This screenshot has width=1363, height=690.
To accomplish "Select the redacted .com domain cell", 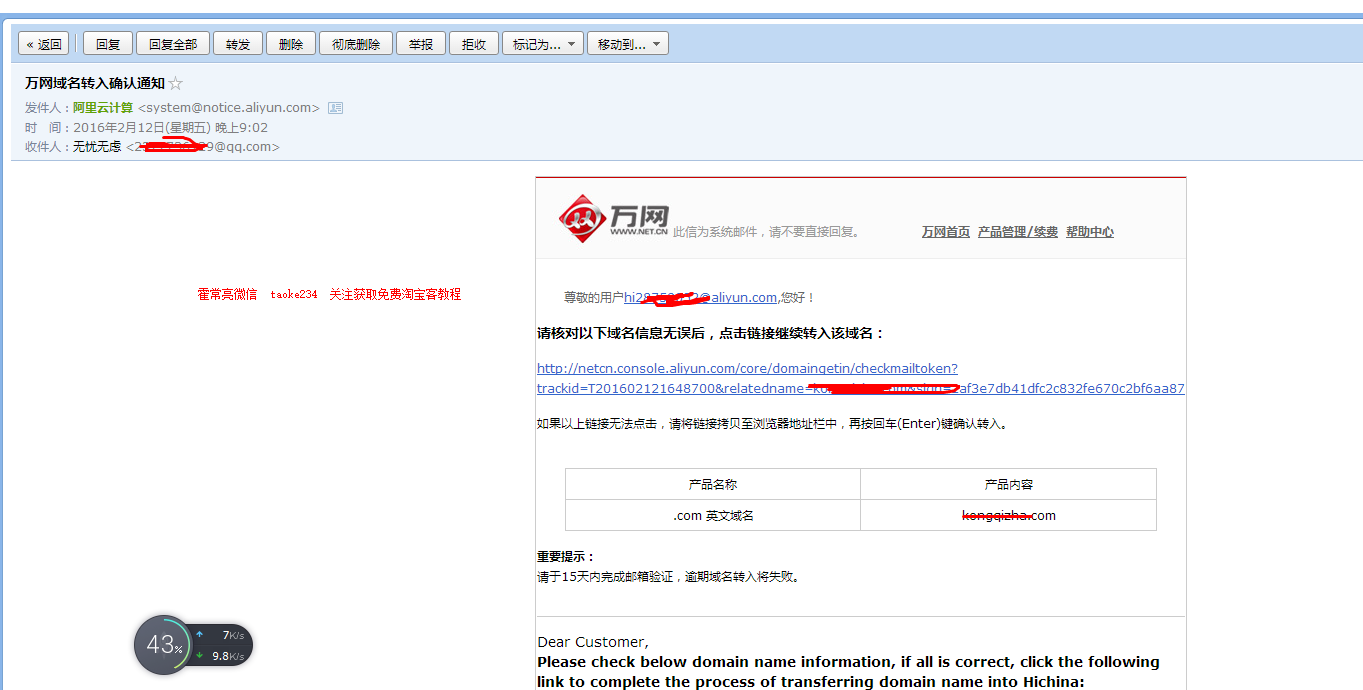I will (x=1009, y=515).
